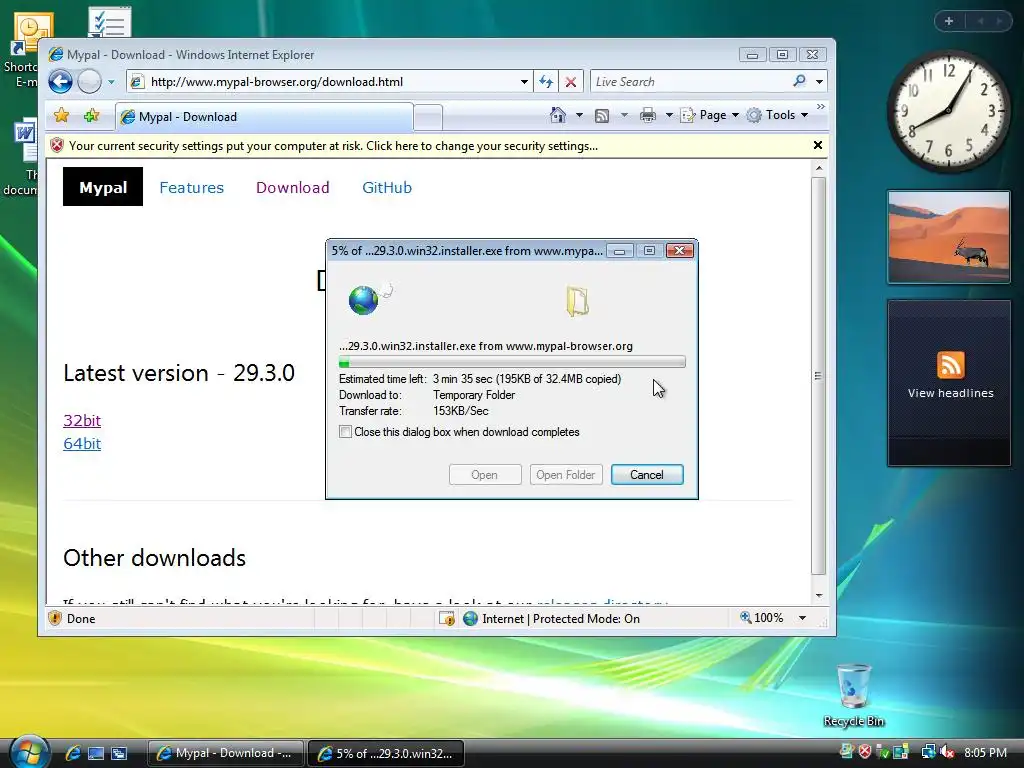Viewport: 1024px width, 768px height.
Task: Click Show Desktop Quick Launch icon
Action: pyautogui.click(x=96, y=753)
